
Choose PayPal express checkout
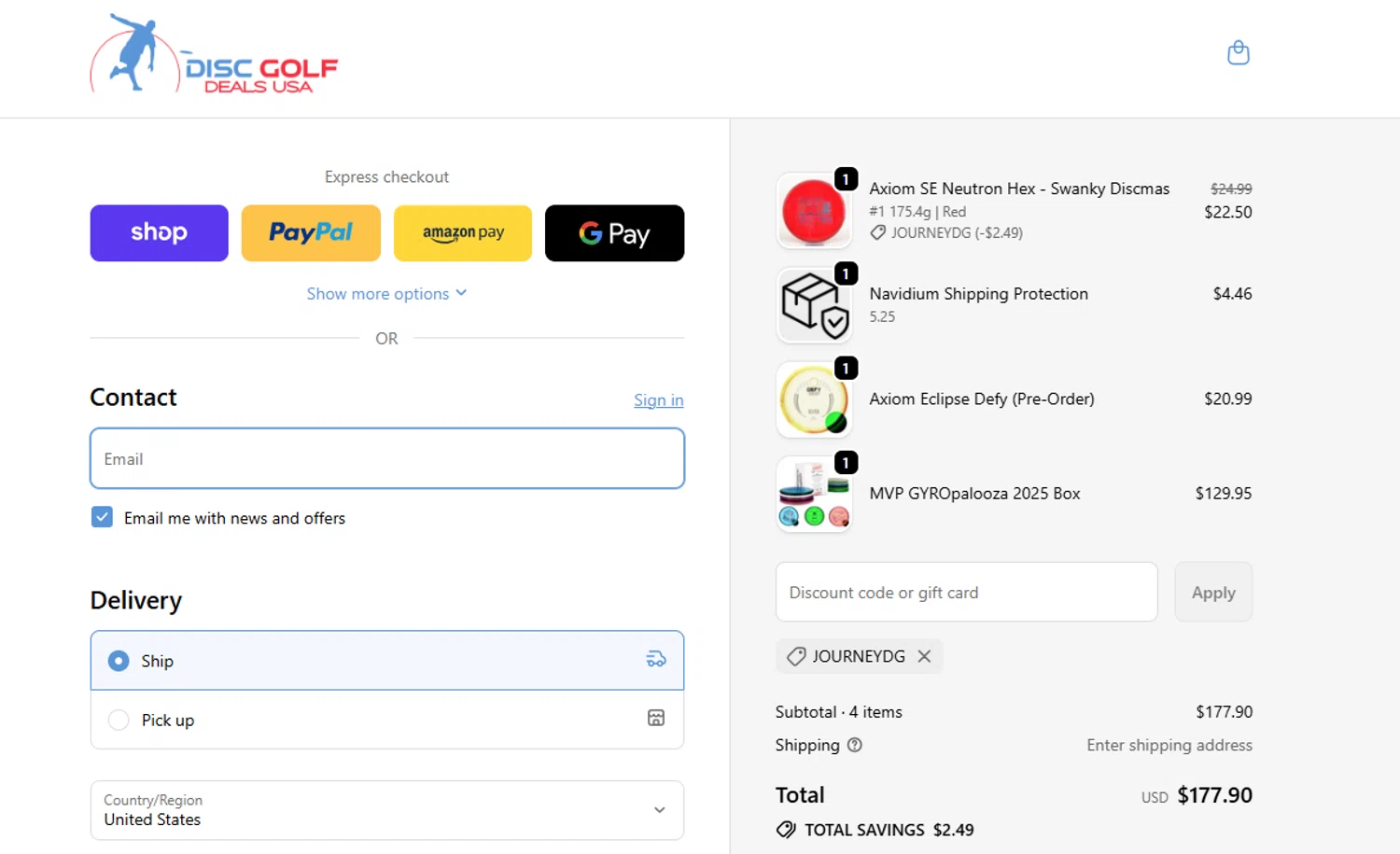click(x=311, y=233)
